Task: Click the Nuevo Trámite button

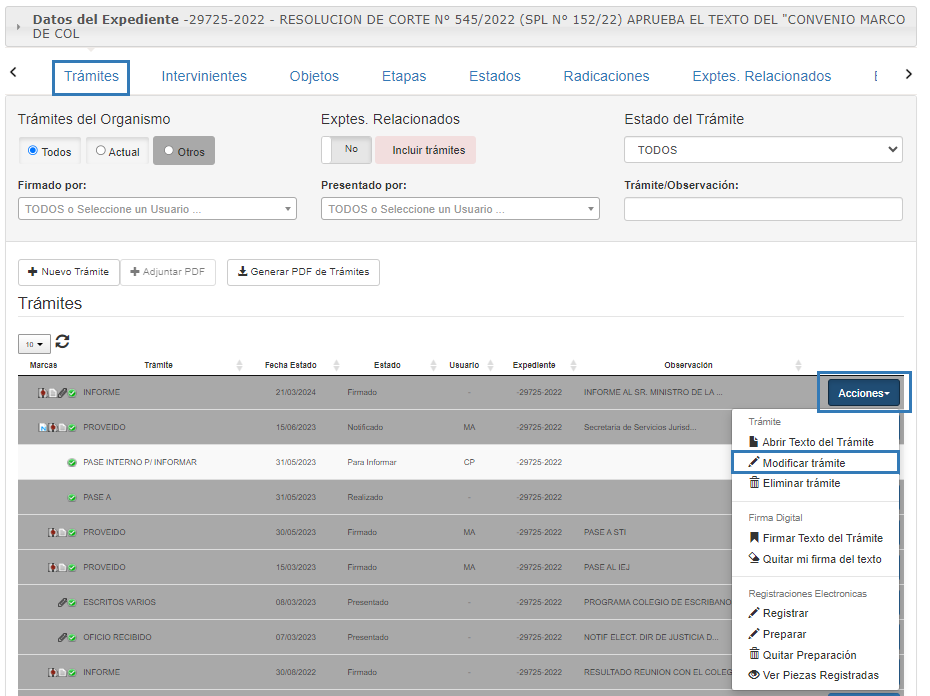Action: pyautogui.click(x=68, y=272)
